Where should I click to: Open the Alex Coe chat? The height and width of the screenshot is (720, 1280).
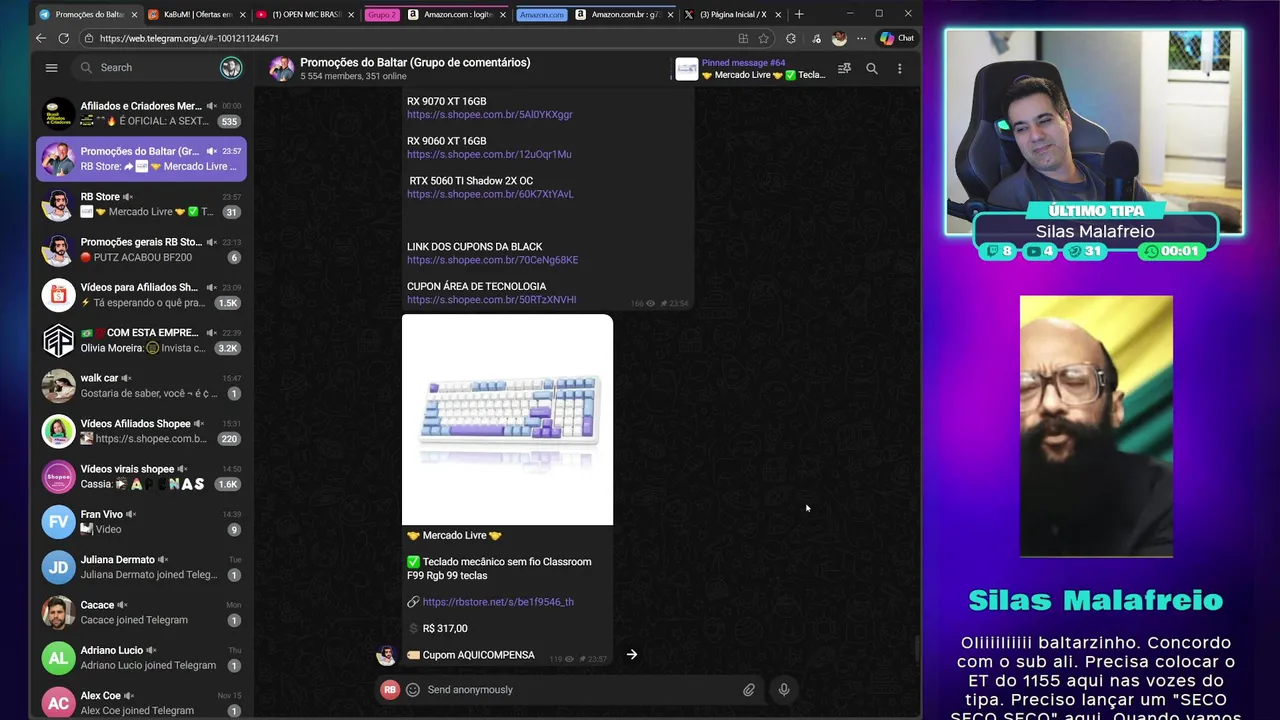pos(141,702)
